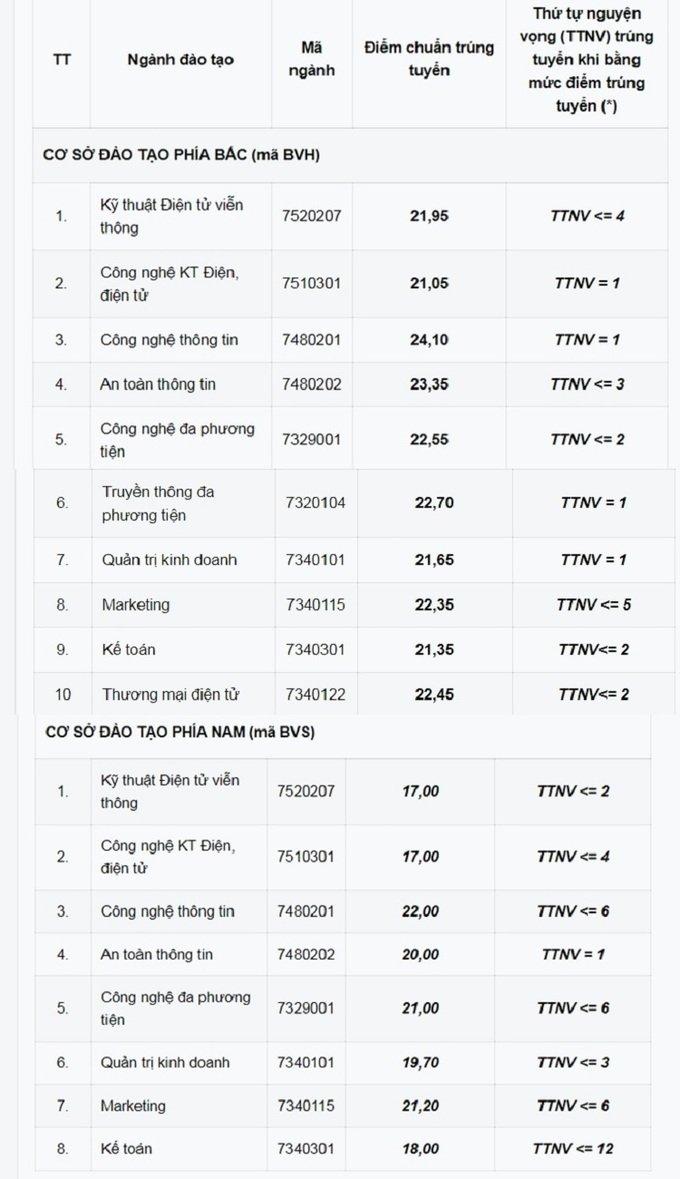
Task: Click the 'TT' column header
Action: [x=62, y=59]
